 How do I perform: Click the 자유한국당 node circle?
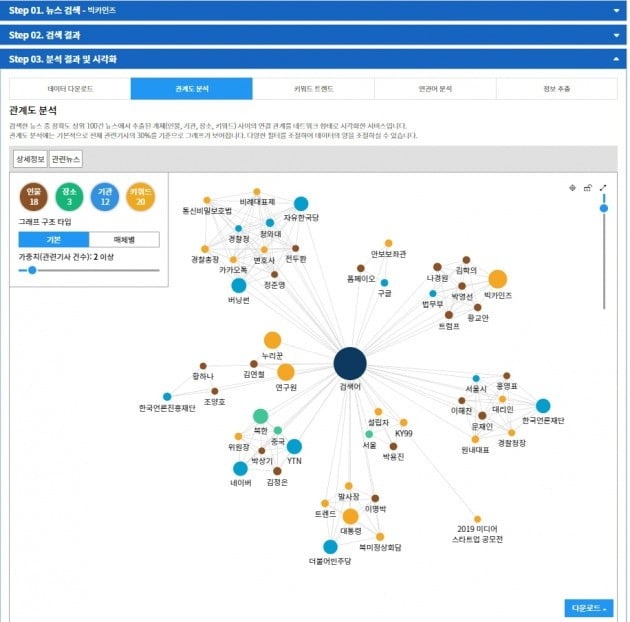[x=300, y=204]
